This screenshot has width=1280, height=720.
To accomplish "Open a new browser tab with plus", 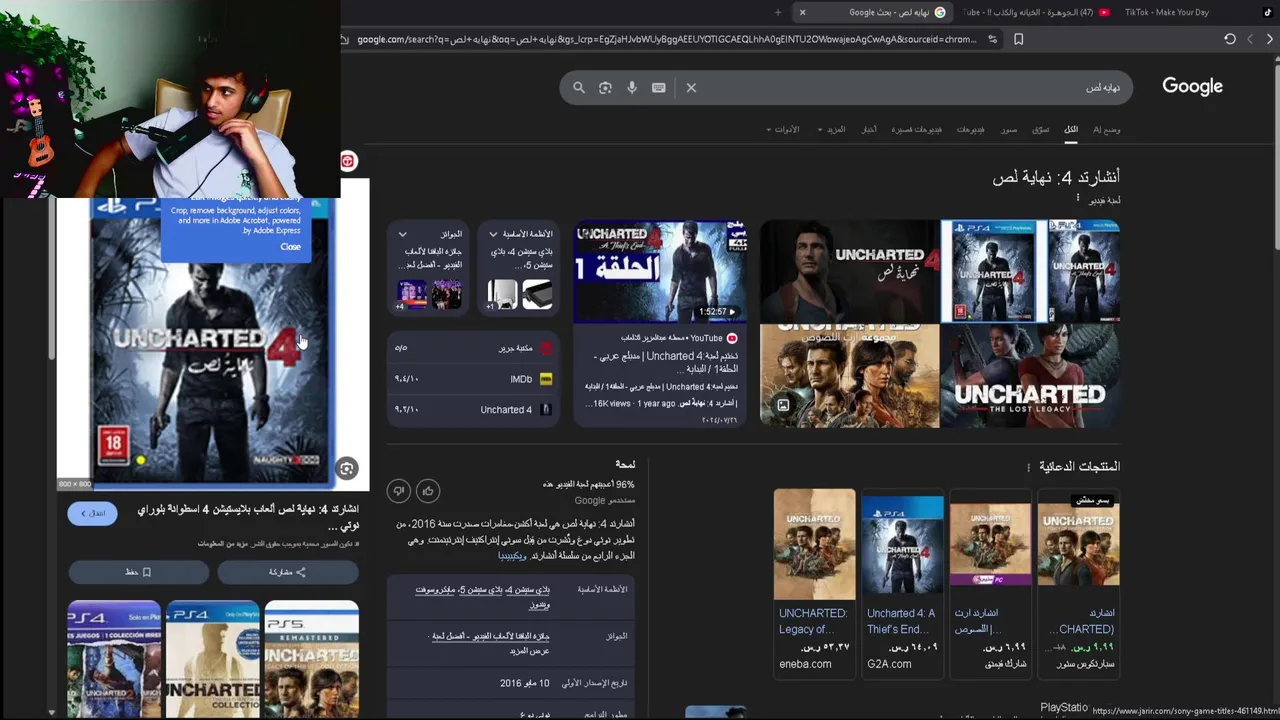I will [778, 12].
